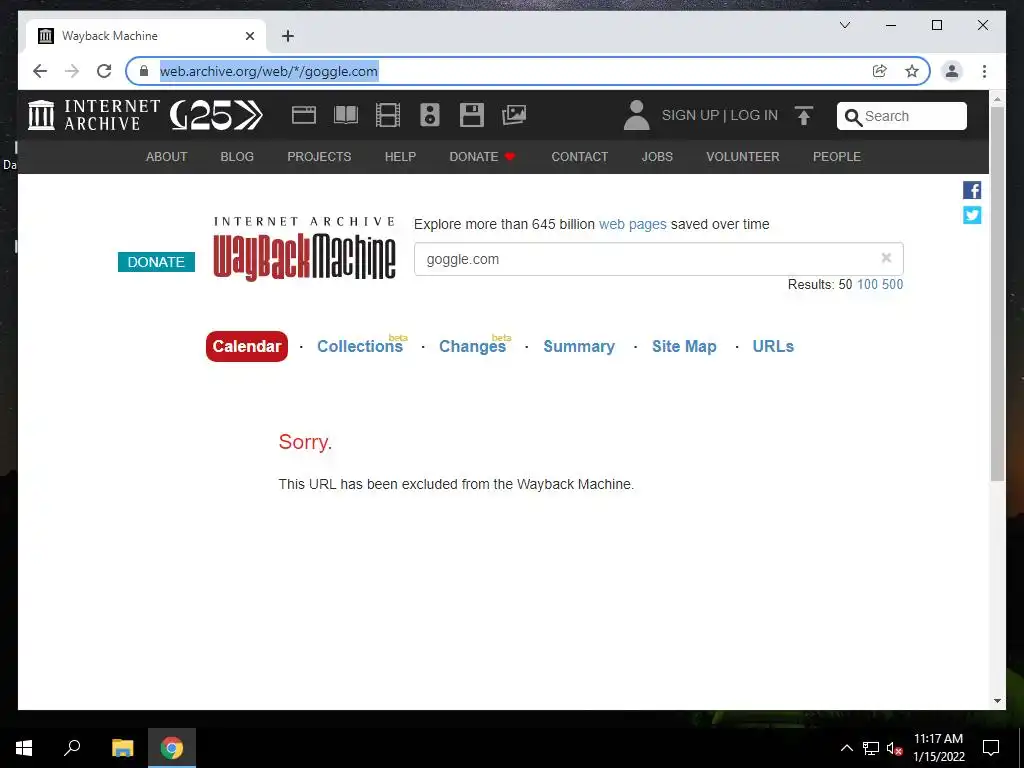This screenshot has width=1024, height=768.
Task: Open the BLOG menu item
Action: click(237, 157)
